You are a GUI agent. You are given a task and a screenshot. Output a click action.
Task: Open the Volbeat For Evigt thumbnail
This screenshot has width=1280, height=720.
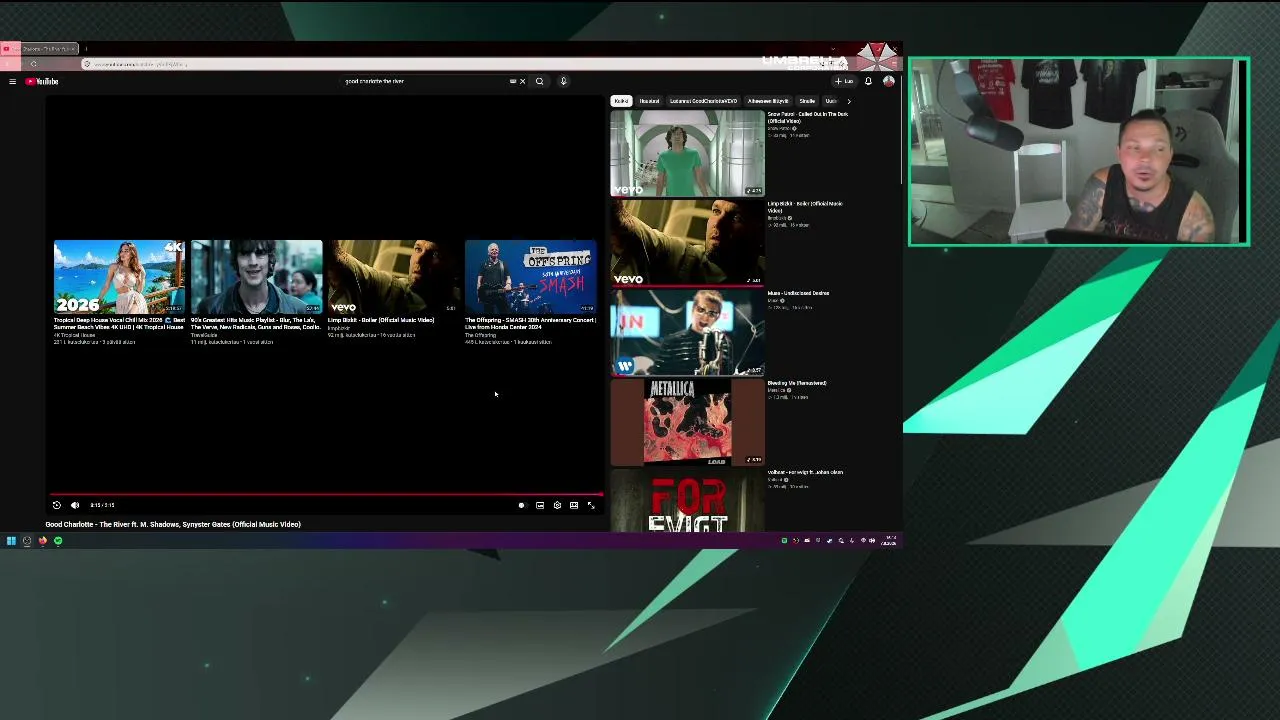click(687, 501)
